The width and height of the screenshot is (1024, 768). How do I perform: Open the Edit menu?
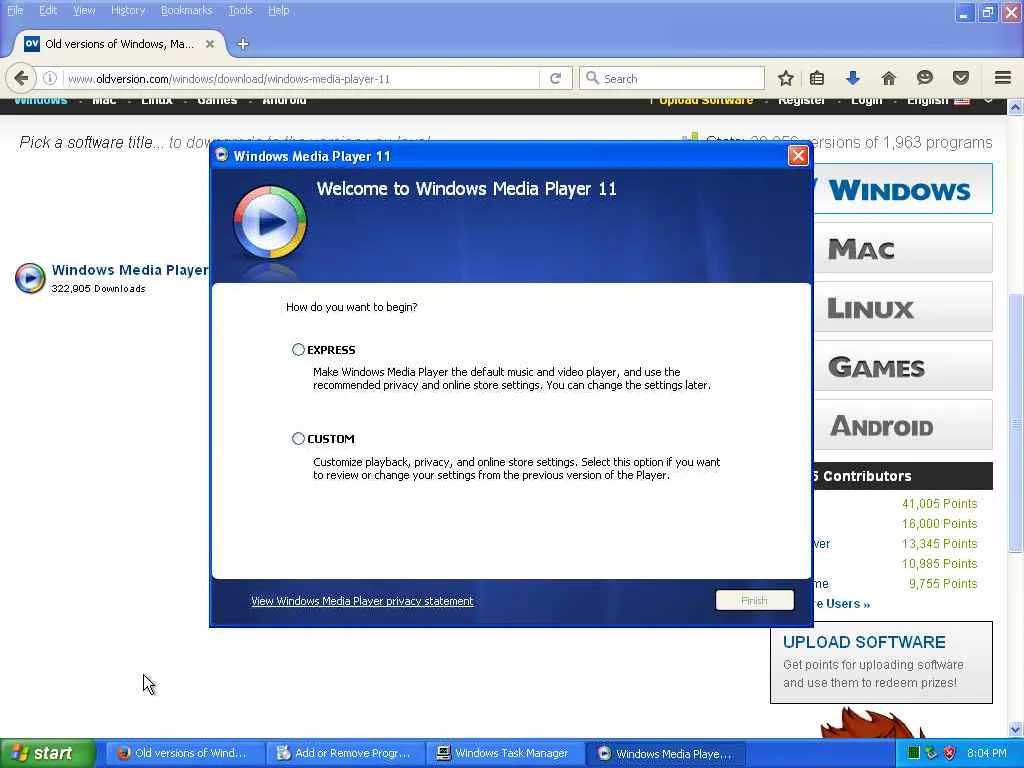pyautogui.click(x=48, y=10)
